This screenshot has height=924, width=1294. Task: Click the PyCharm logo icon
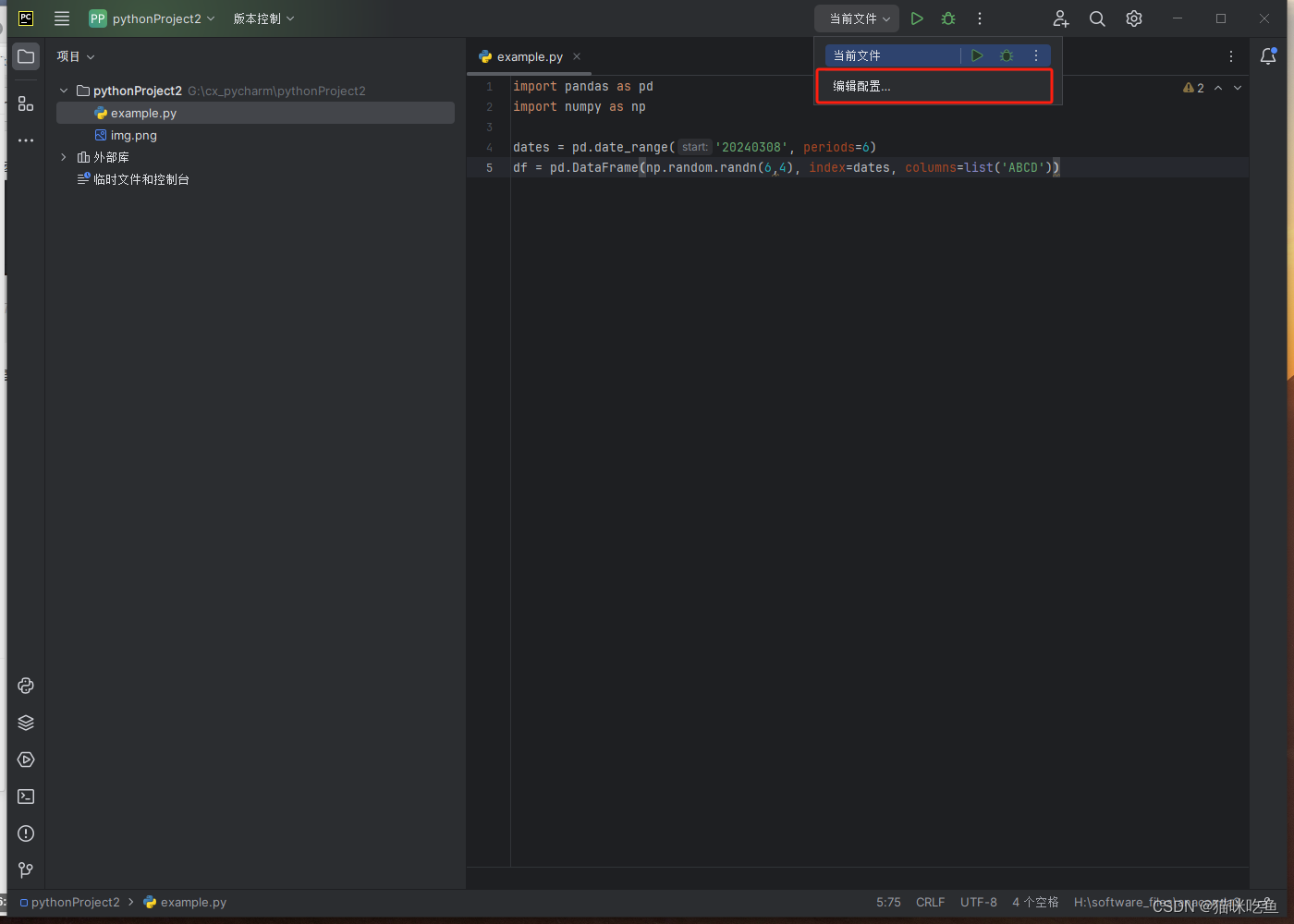pyautogui.click(x=26, y=18)
